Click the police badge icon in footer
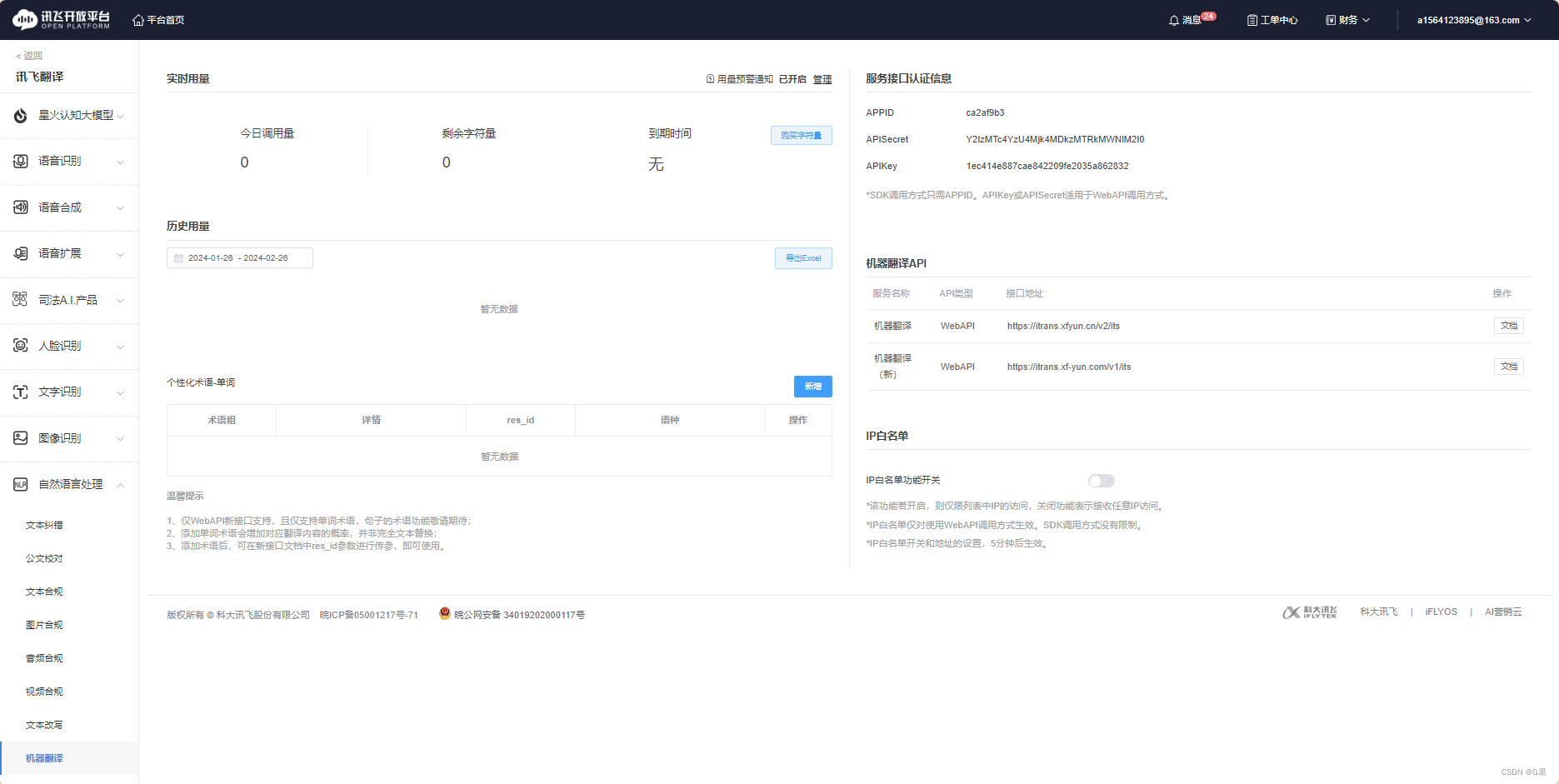The width and height of the screenshot is (1559, 784). [x=445, y=613]
